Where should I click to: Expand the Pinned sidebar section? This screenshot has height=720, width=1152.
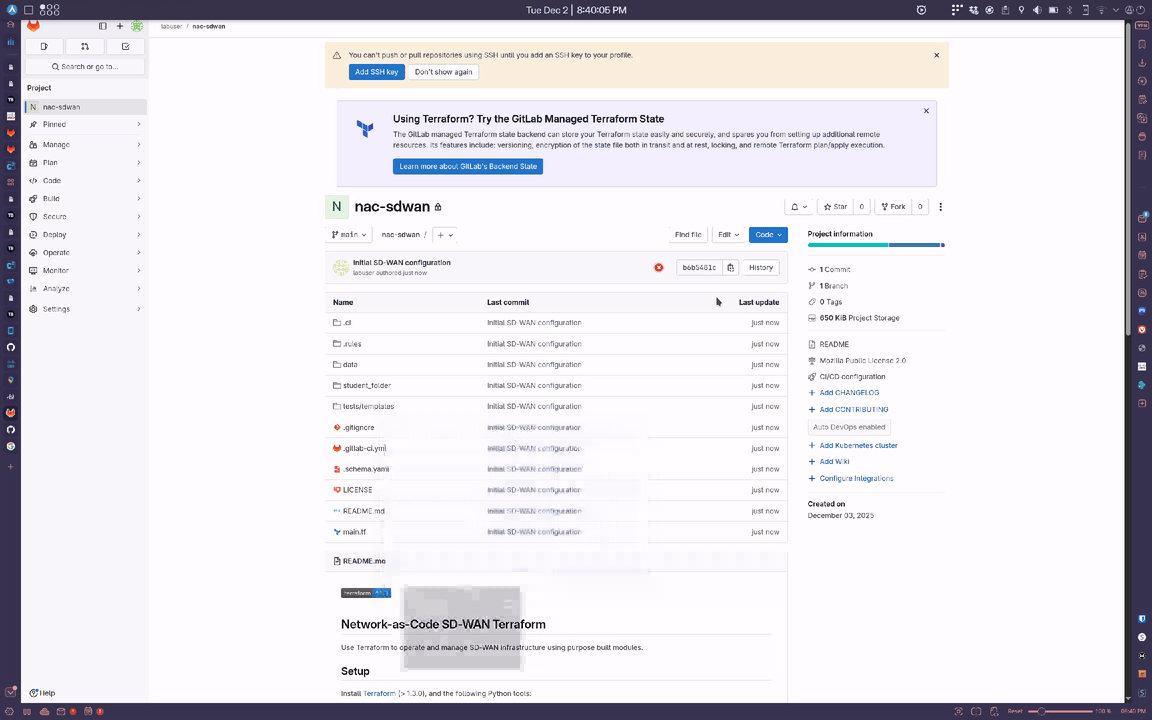(85, 124)
